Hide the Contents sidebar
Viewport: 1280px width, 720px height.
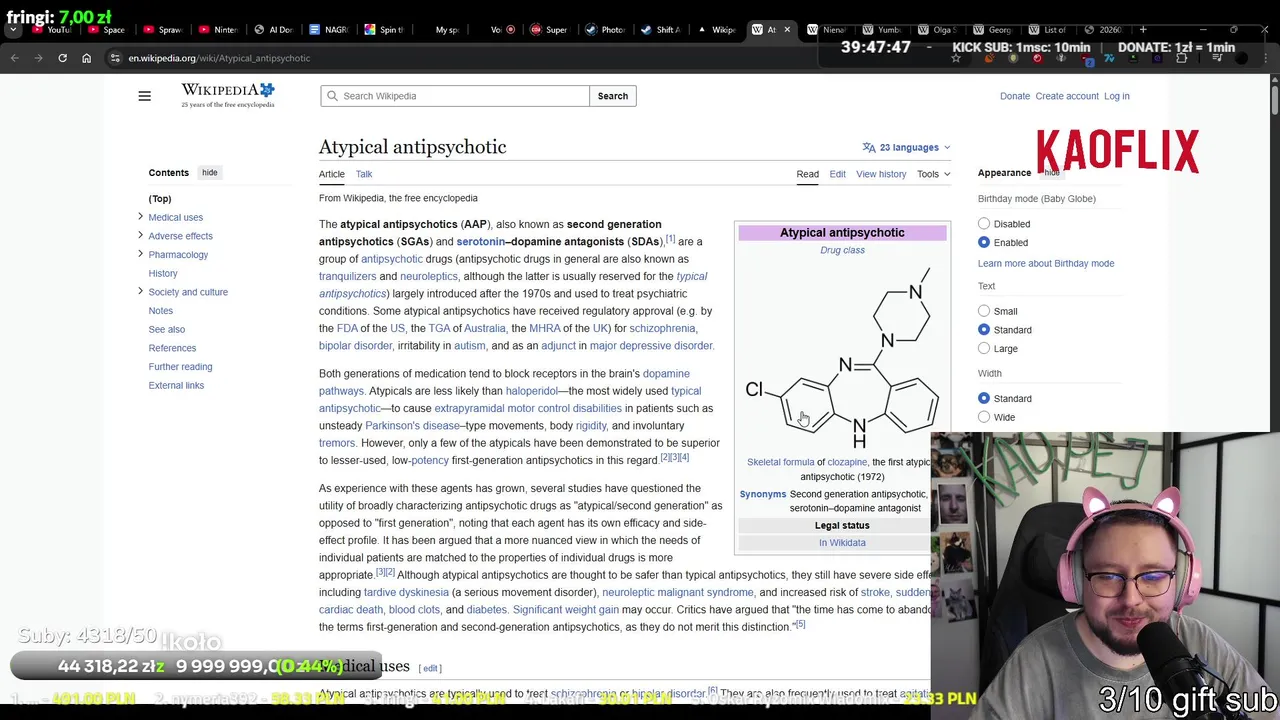(x=209, y=172)
